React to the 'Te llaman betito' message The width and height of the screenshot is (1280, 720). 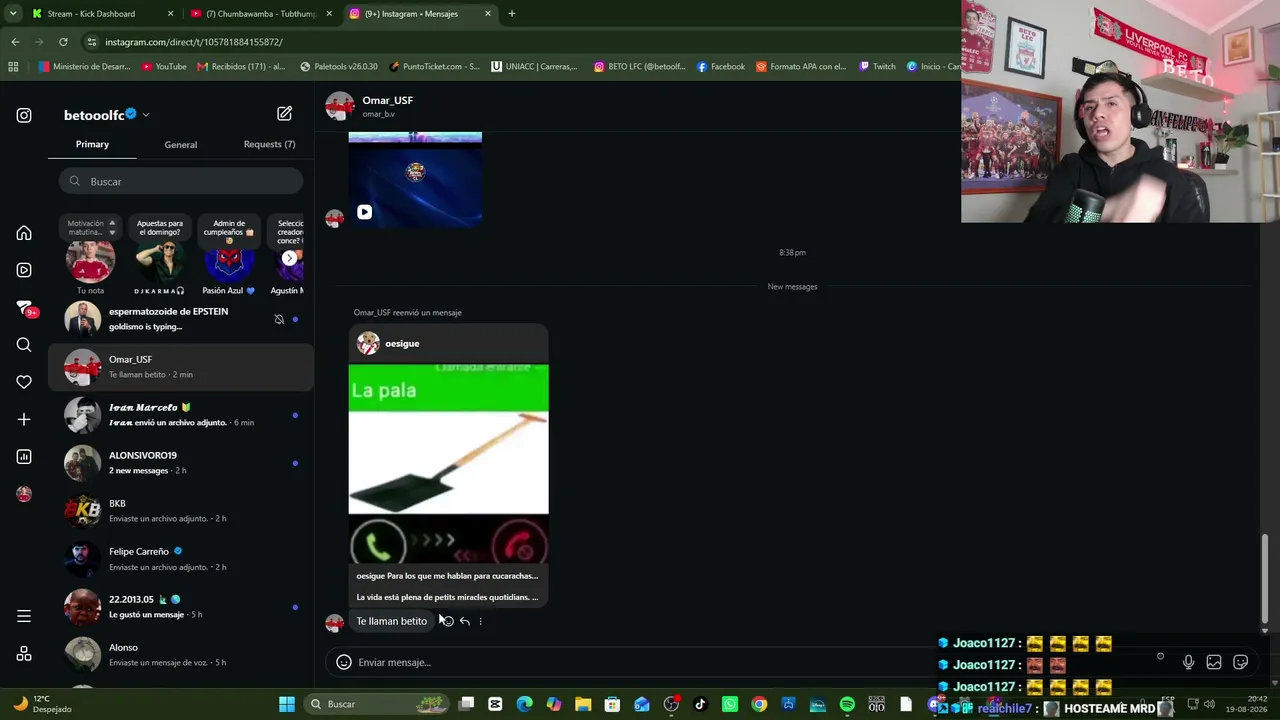[x=447, y=621]
